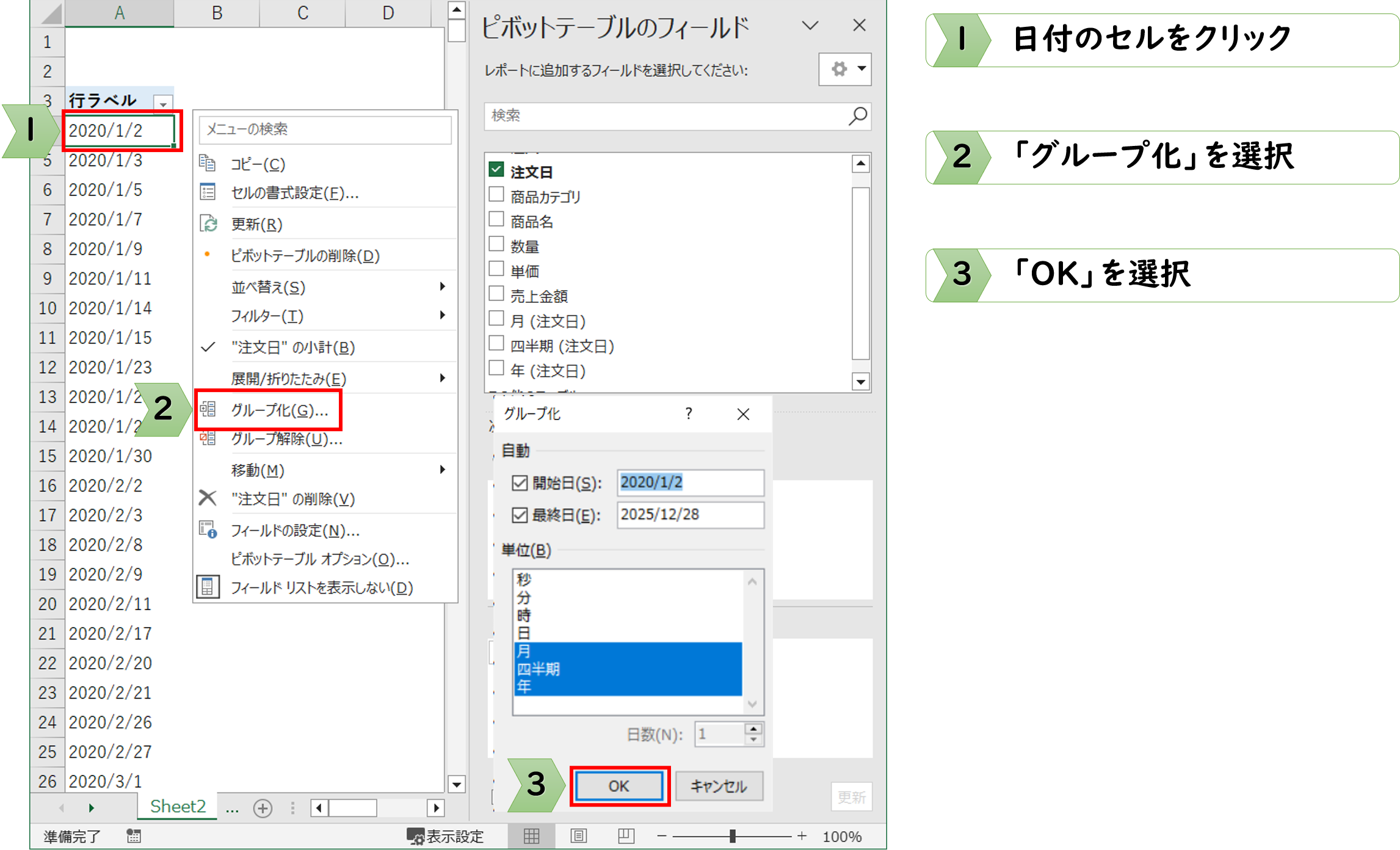Click the キャンセル button

tap(719, 786)
